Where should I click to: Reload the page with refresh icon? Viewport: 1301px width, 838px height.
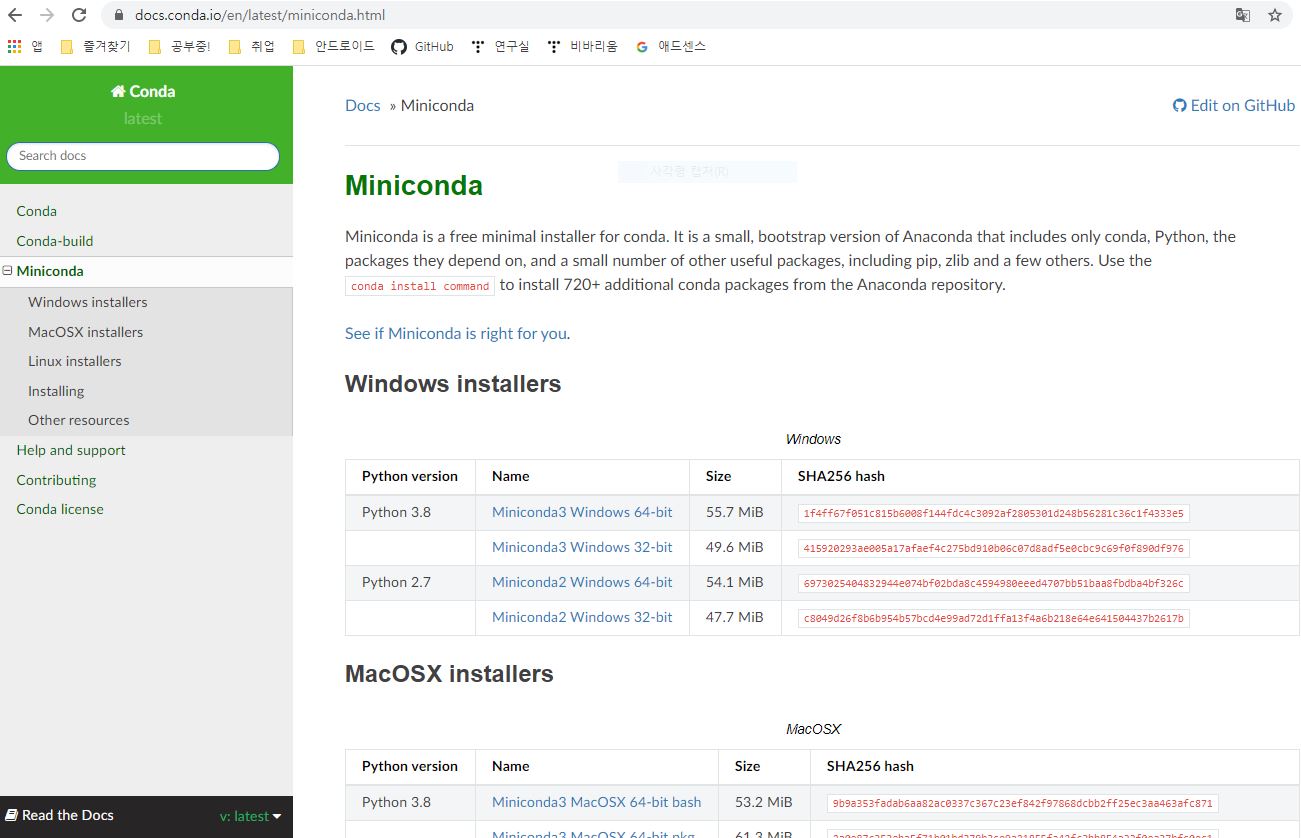[79, 15]
